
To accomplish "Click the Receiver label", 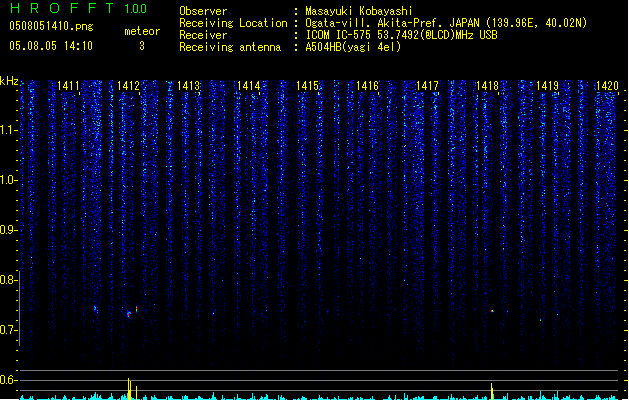I will (203, 35).
